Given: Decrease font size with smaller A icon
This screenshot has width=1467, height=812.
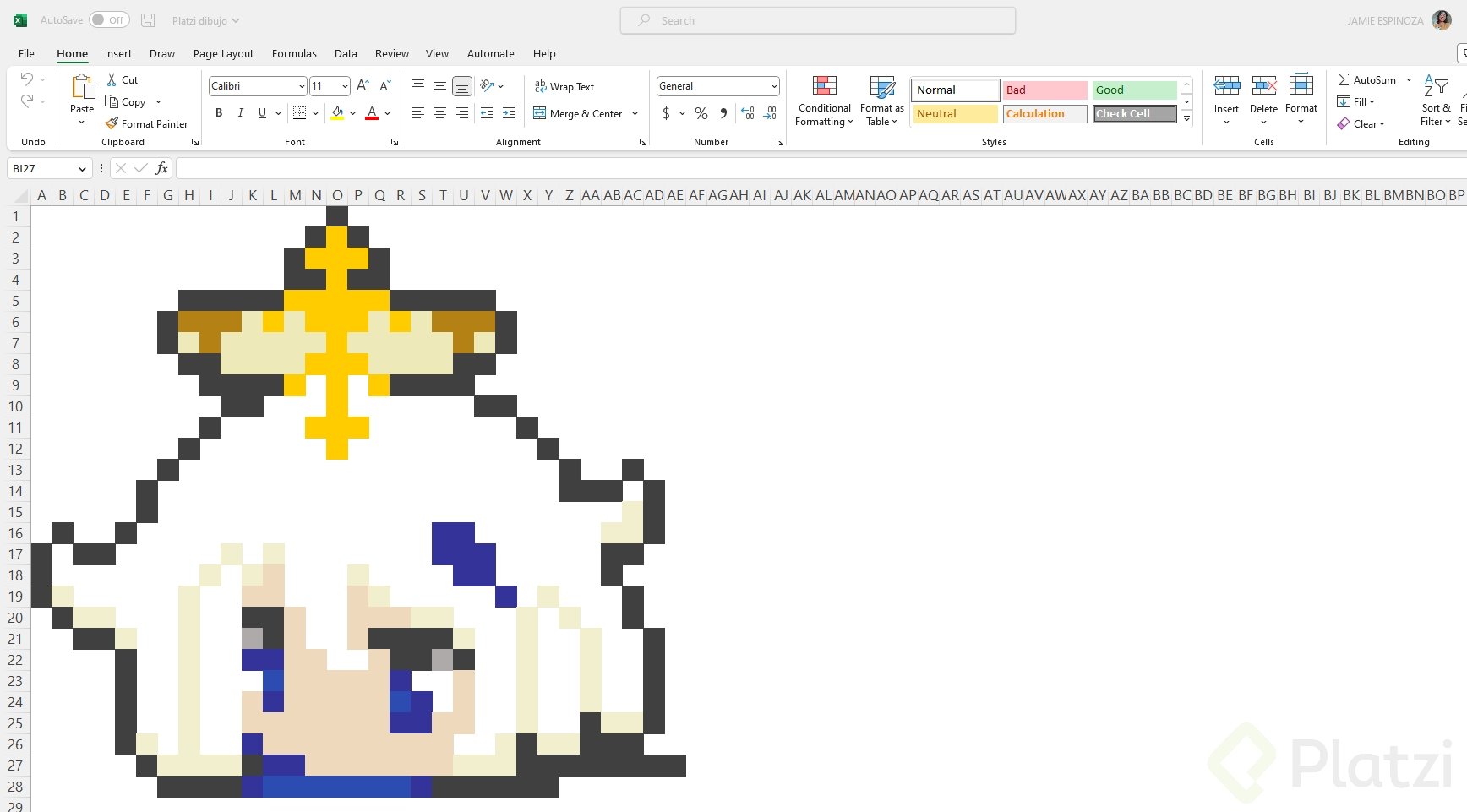Looking at the screenshot, I should [x=384, y=85].
